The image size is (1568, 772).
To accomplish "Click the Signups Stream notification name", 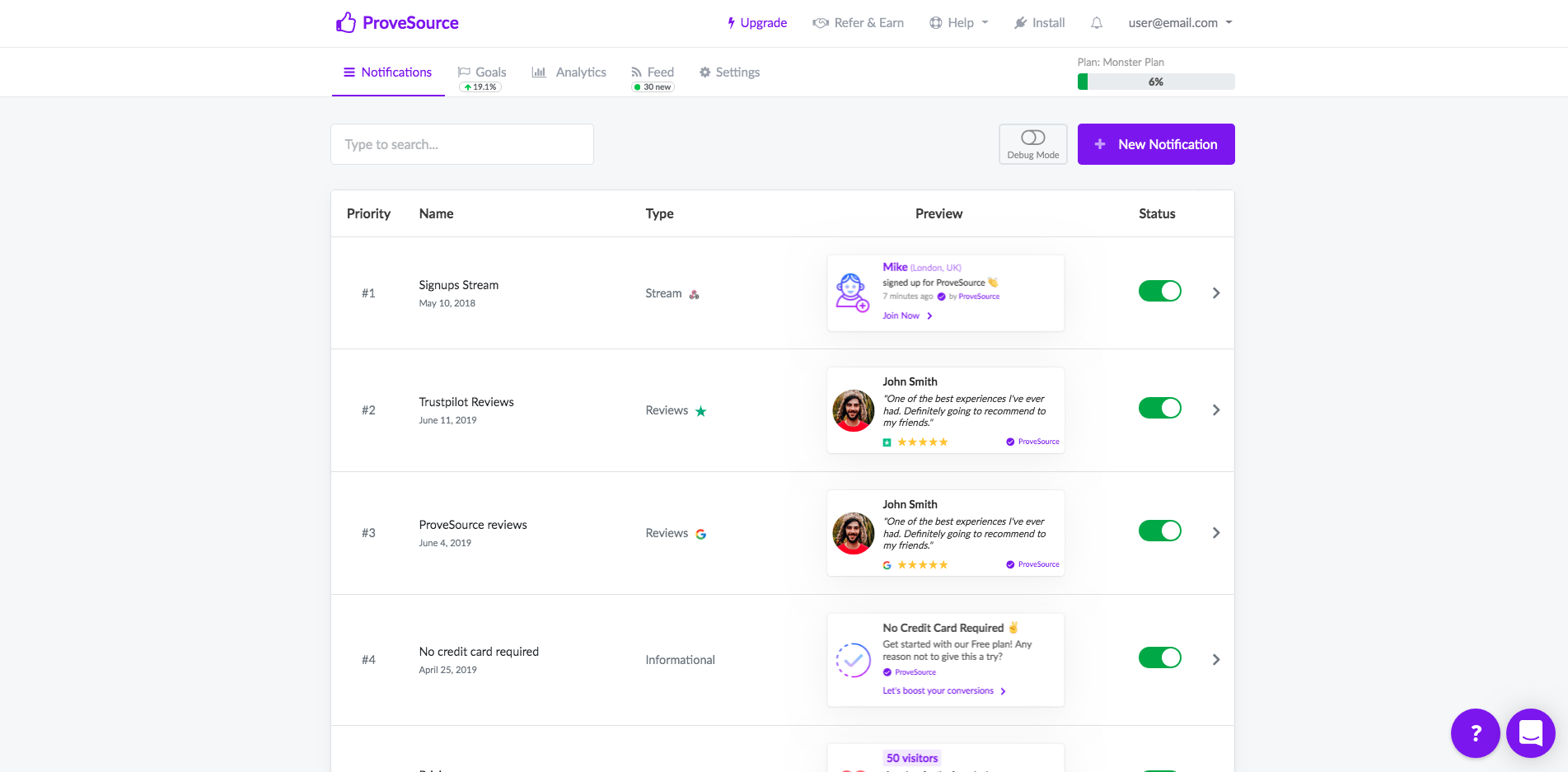I will [x=459, y=285].
